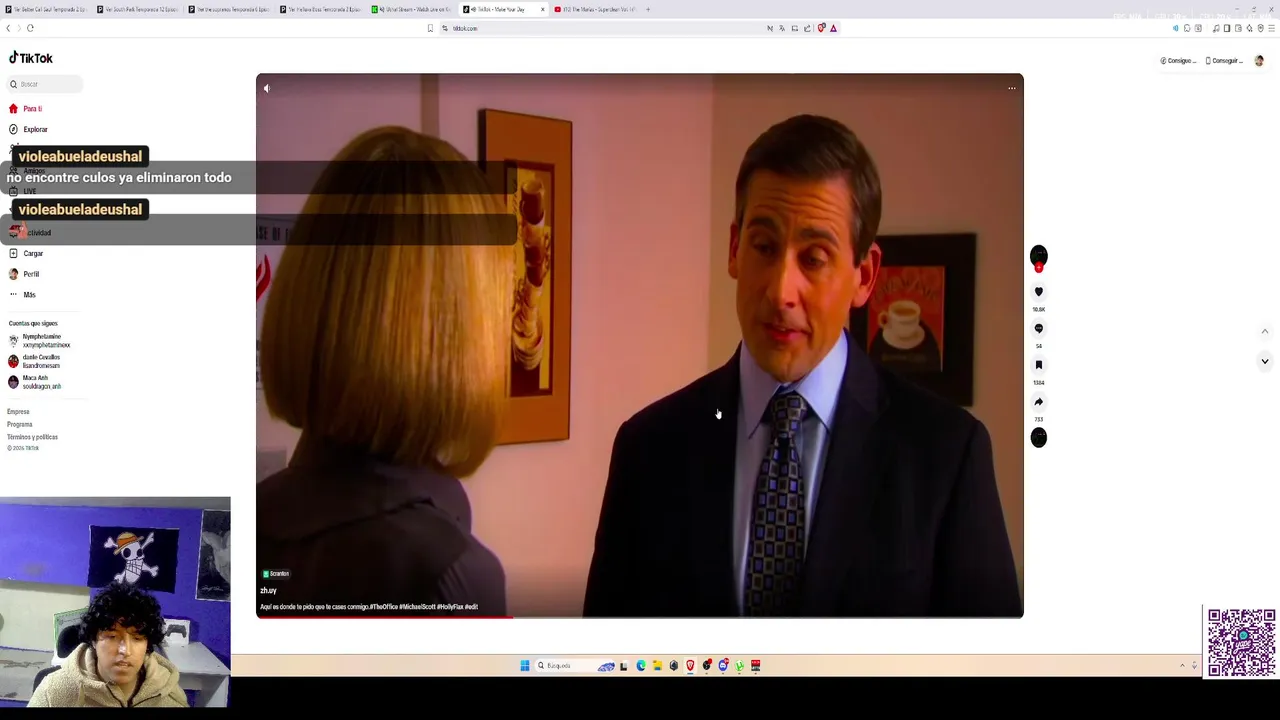Switch to the Venal Stream tab
Screen dimensions: 1280x720
click(410, 9)
